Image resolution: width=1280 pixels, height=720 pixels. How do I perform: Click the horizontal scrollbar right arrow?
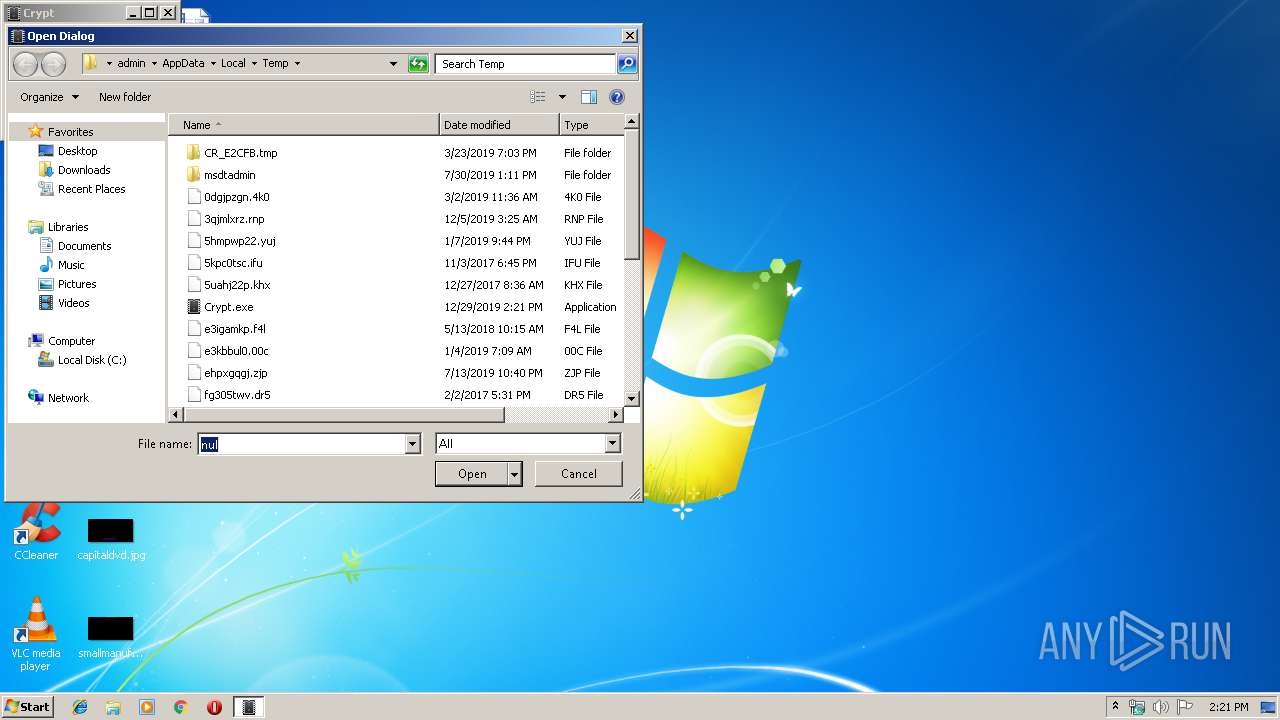[617, 414]
